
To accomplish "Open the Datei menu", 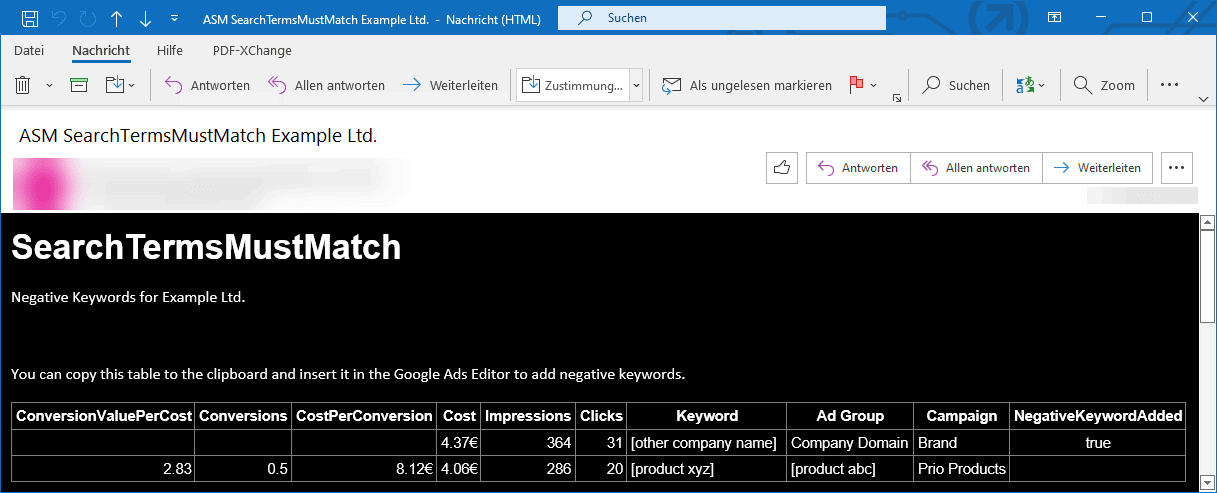I will [29, 51].
